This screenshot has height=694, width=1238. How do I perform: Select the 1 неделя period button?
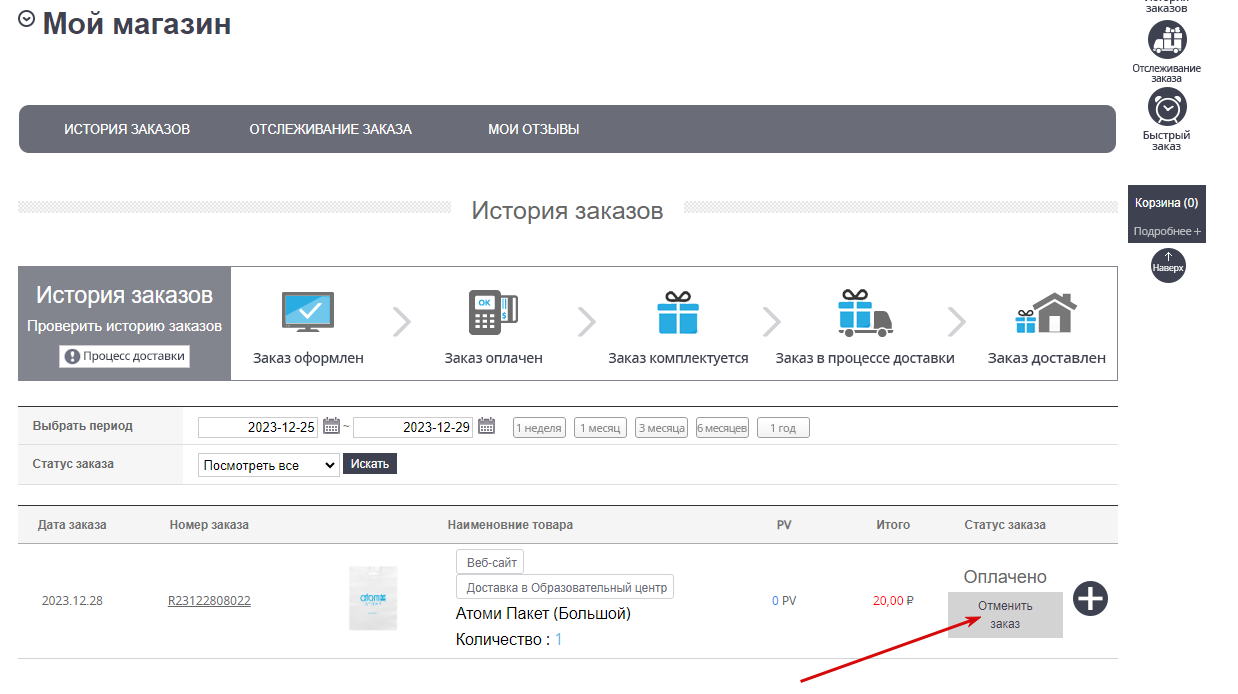[x=539, y=428]
